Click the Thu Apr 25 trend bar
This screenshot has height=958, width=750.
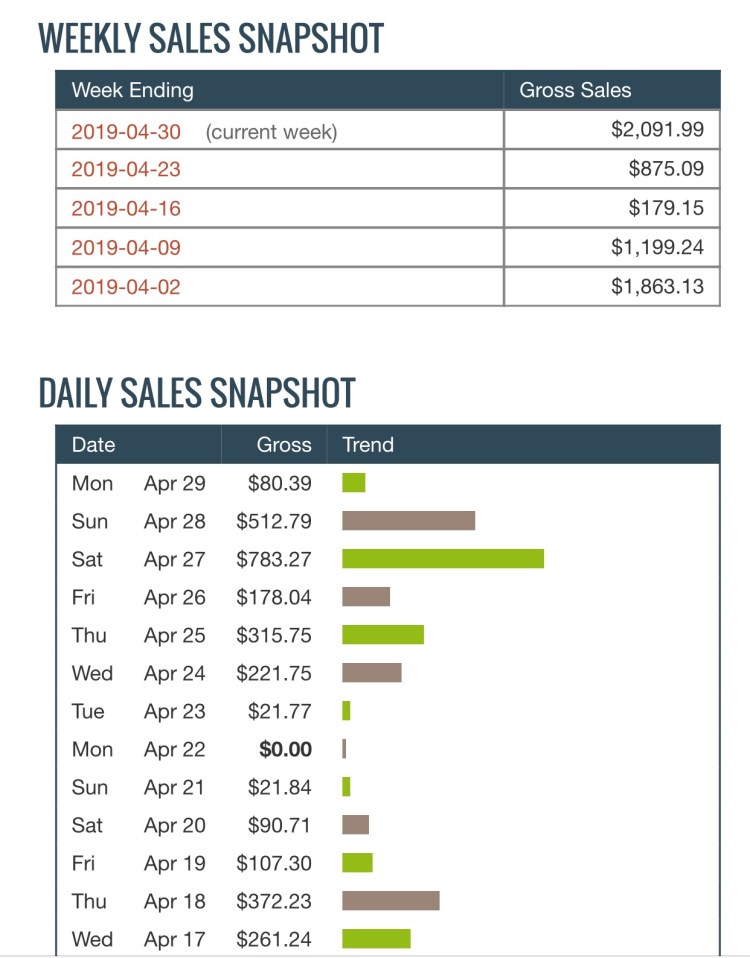[383, 635]
